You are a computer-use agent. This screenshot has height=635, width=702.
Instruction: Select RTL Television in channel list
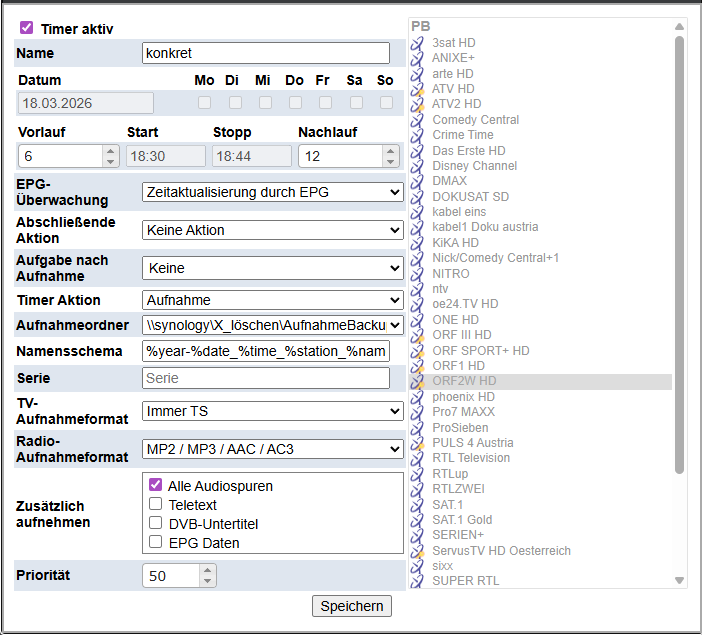click(471, 458)
